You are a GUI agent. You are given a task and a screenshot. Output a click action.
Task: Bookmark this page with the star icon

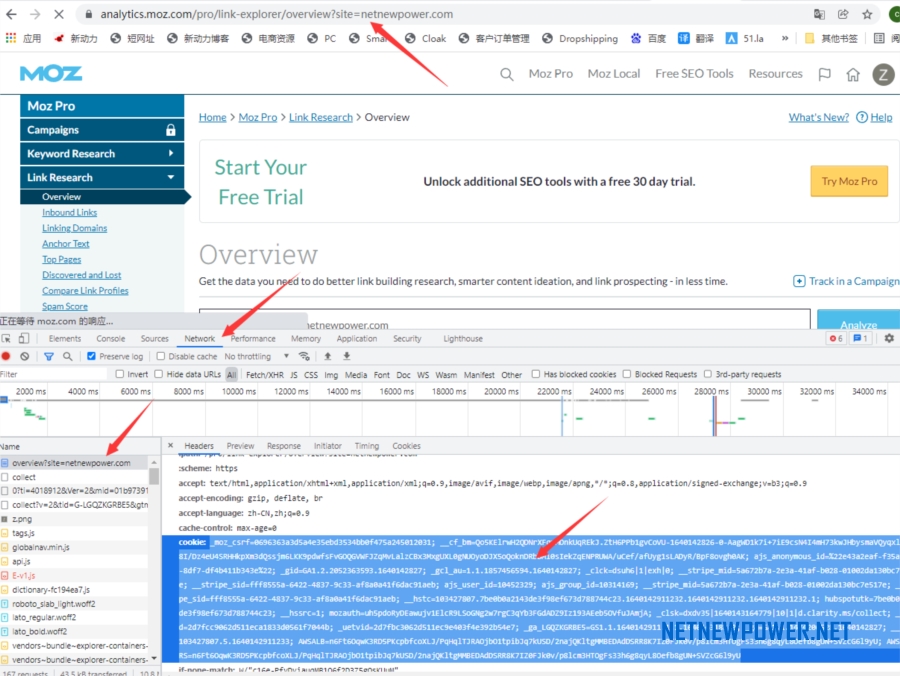point(867,14)
